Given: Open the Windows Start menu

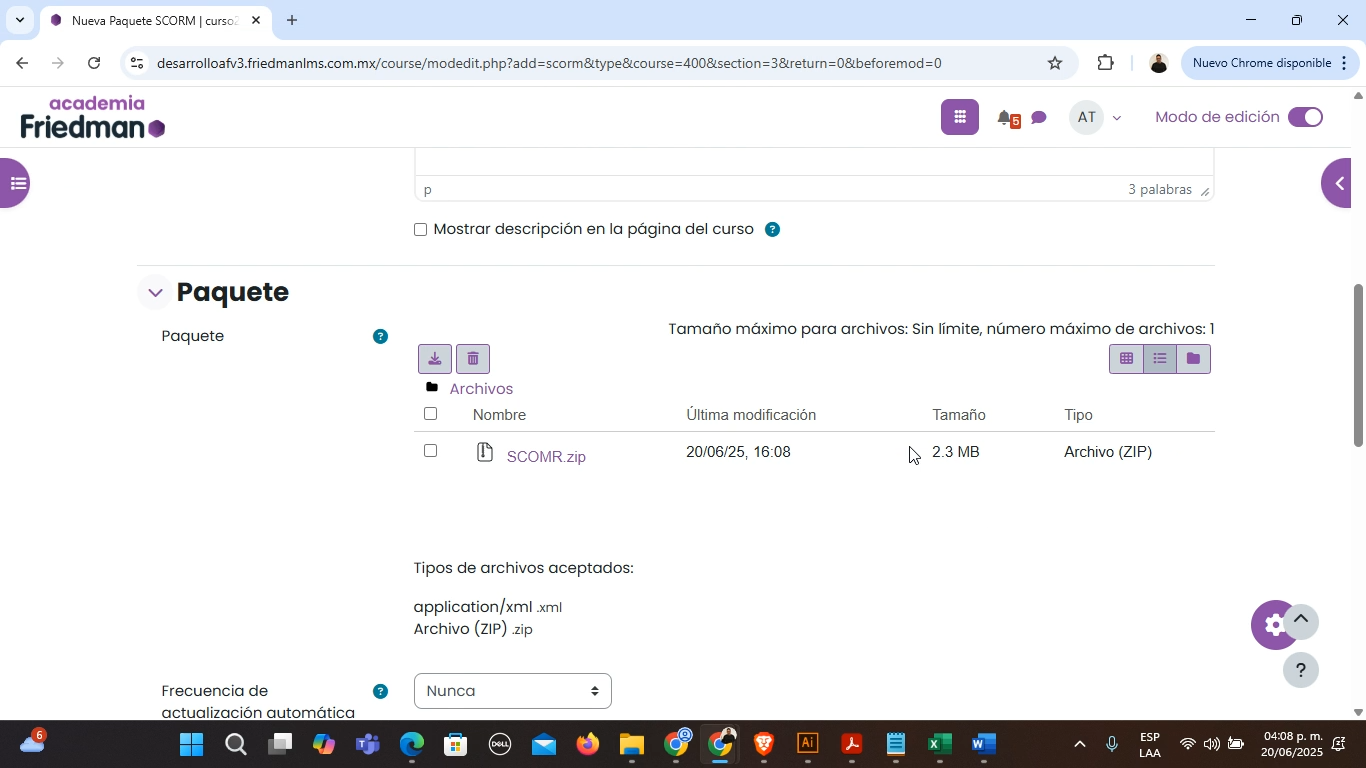Looking at the screenshot, I should (x=191, y=745).
